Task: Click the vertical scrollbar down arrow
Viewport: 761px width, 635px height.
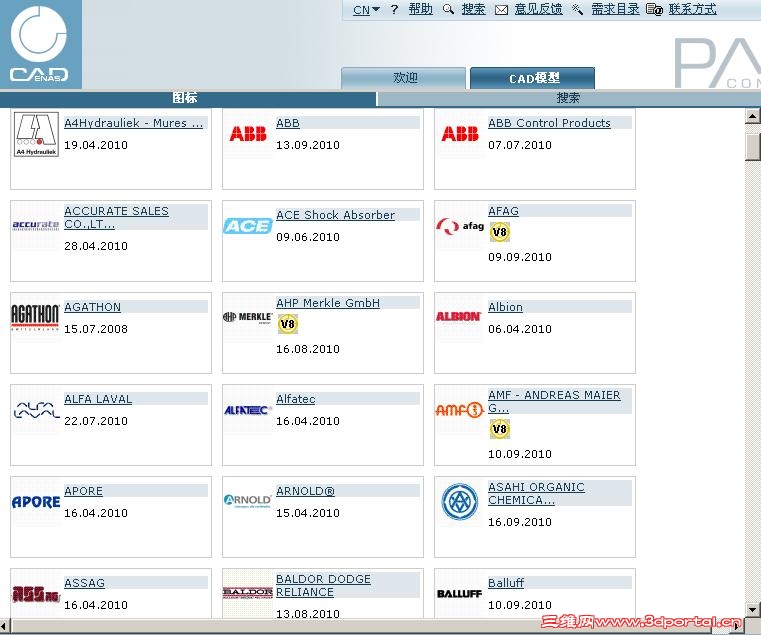Action: point(753,609)
